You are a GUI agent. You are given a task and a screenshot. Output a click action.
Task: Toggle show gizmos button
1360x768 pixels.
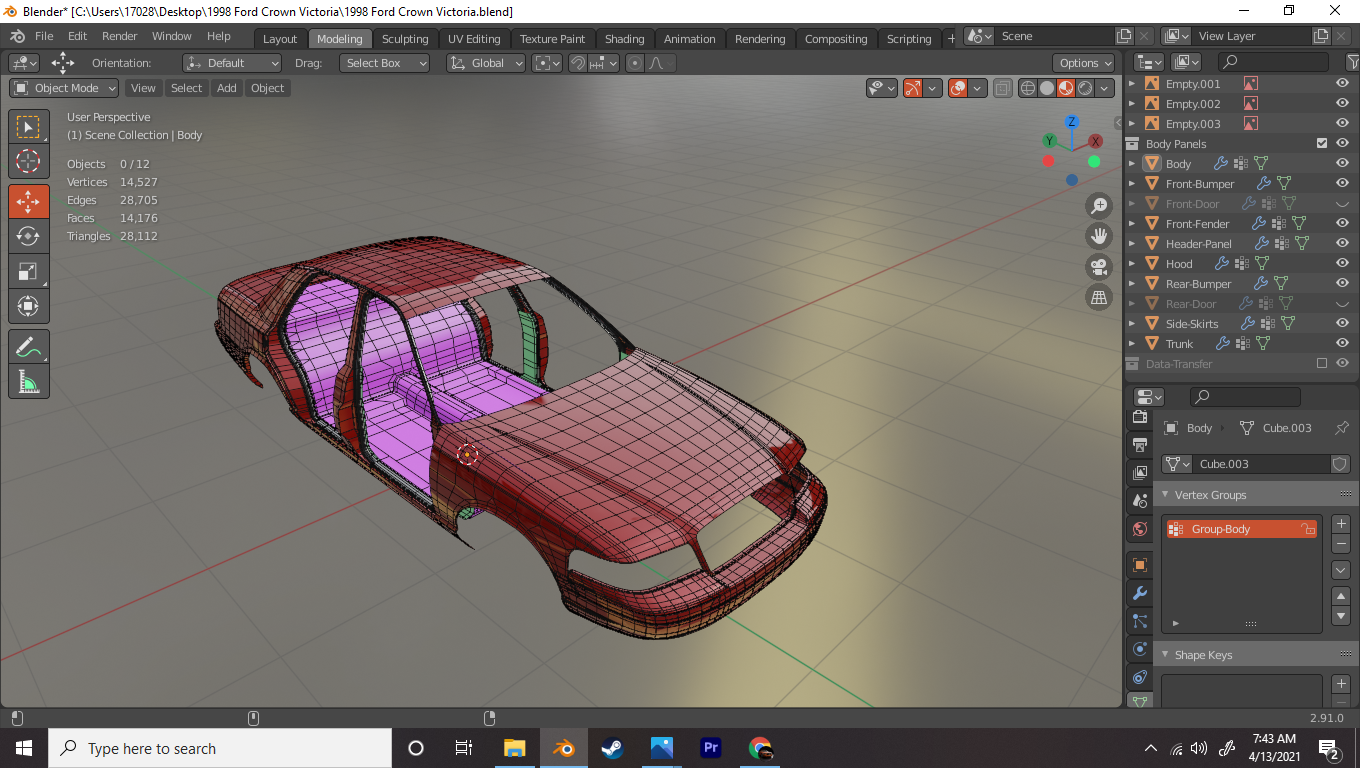pos(912,88)
